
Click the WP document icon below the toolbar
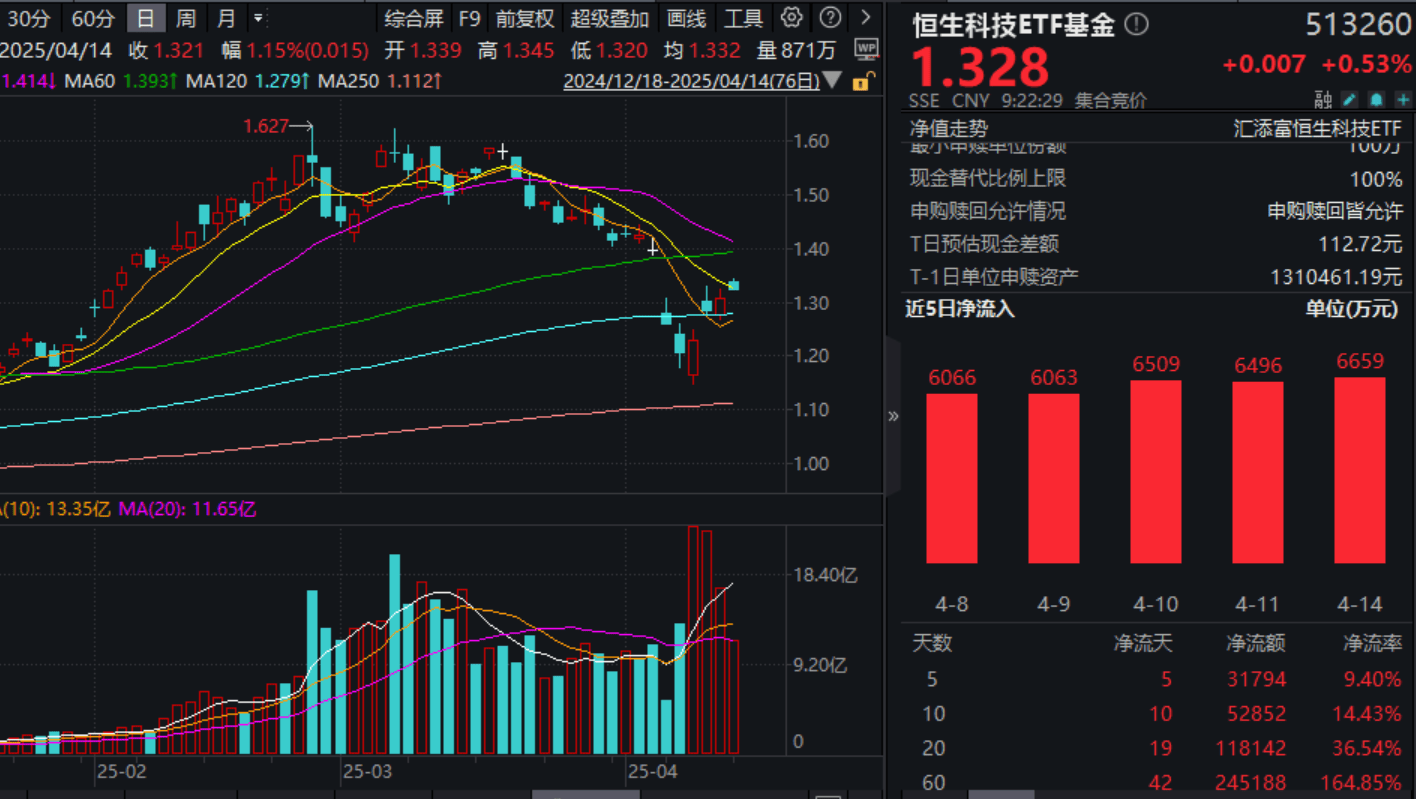(866, 48)
